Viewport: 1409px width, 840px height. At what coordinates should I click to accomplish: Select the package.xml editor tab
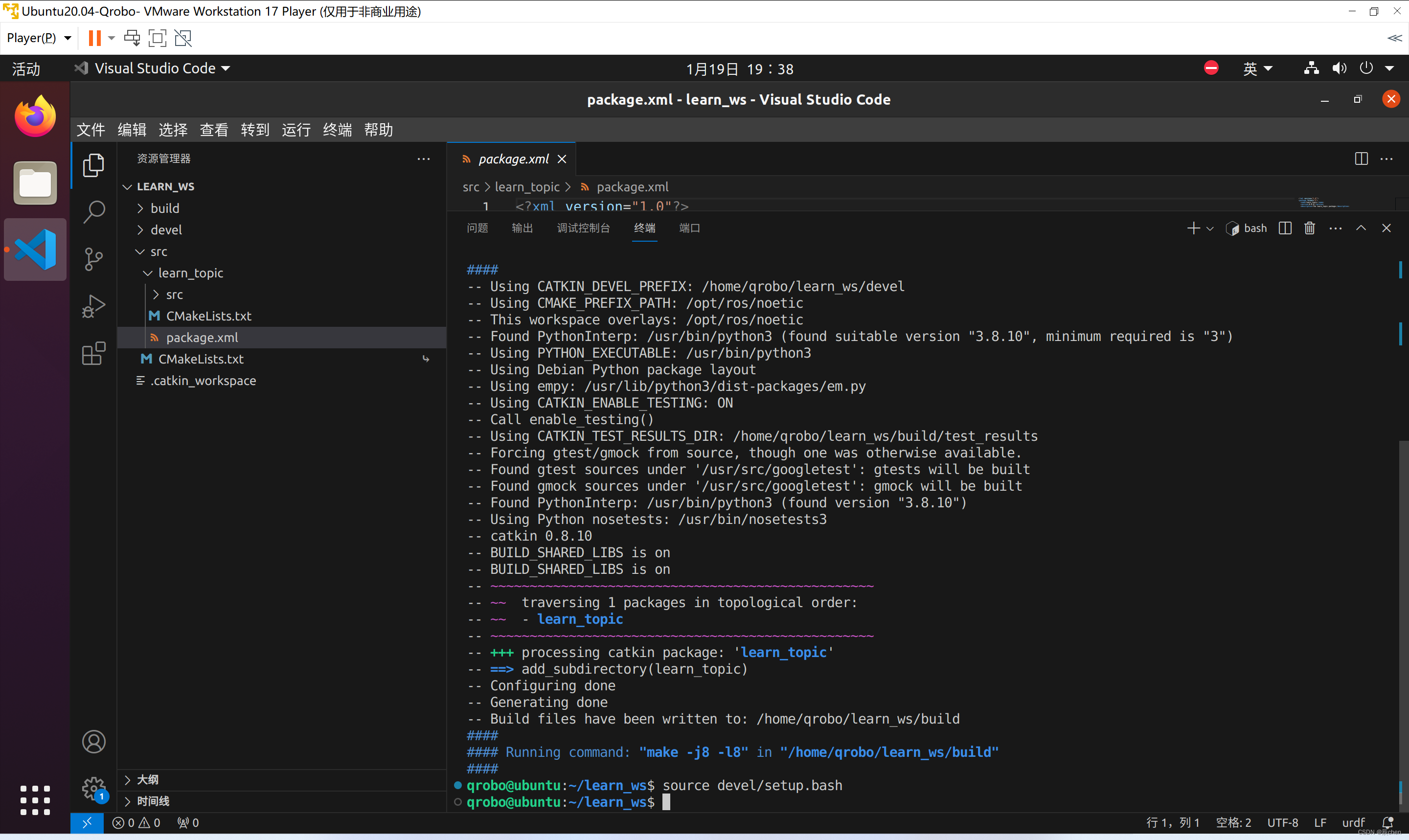pos(512,159)
